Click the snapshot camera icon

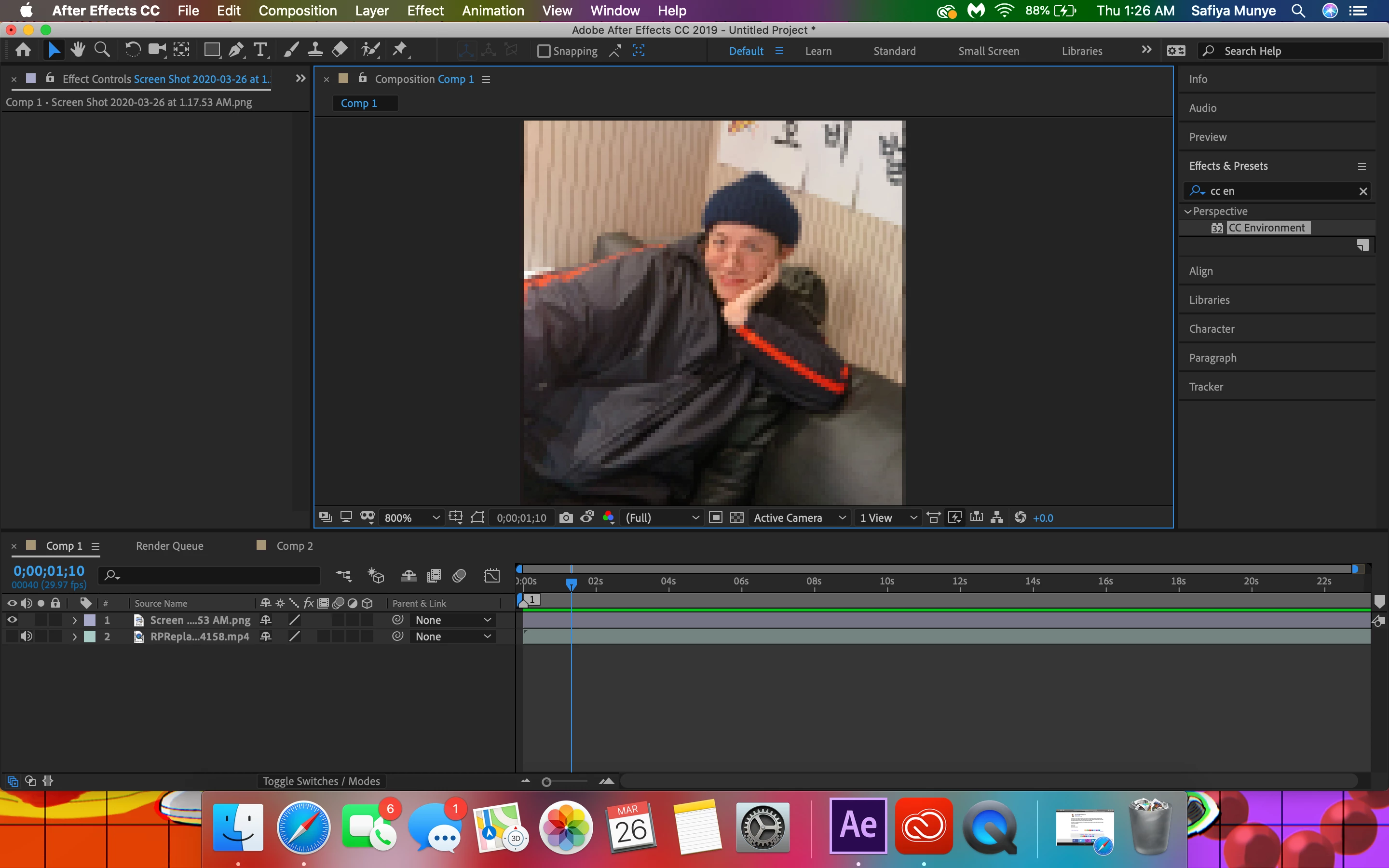click(566, 518)
